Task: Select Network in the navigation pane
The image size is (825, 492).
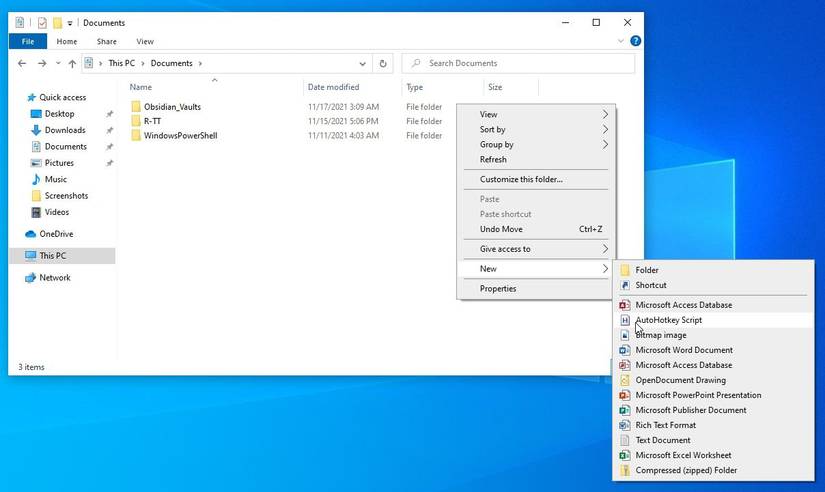Action: click(x=55, y=278)
